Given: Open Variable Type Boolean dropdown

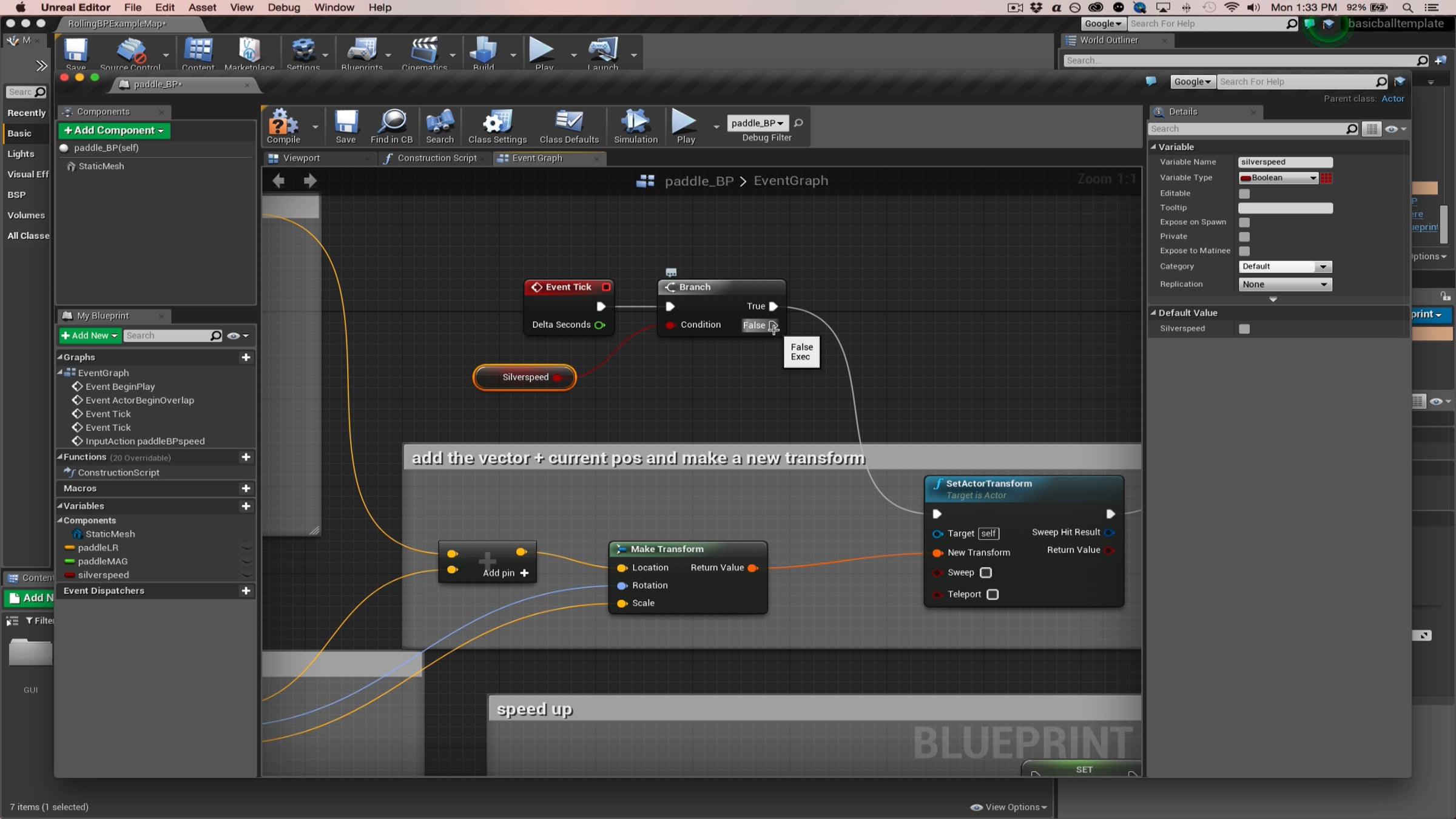Looking at the screenshot, I should click(1278, 178).
